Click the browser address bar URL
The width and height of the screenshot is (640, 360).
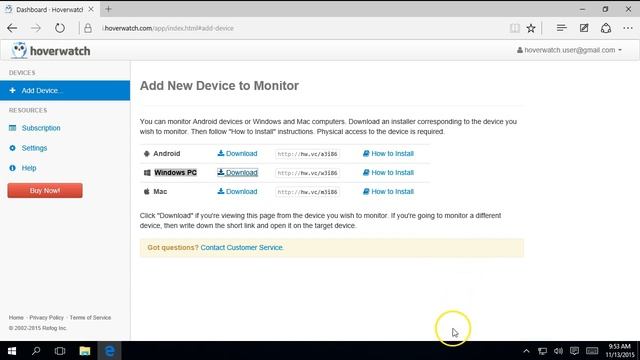(x=169, y=28)
